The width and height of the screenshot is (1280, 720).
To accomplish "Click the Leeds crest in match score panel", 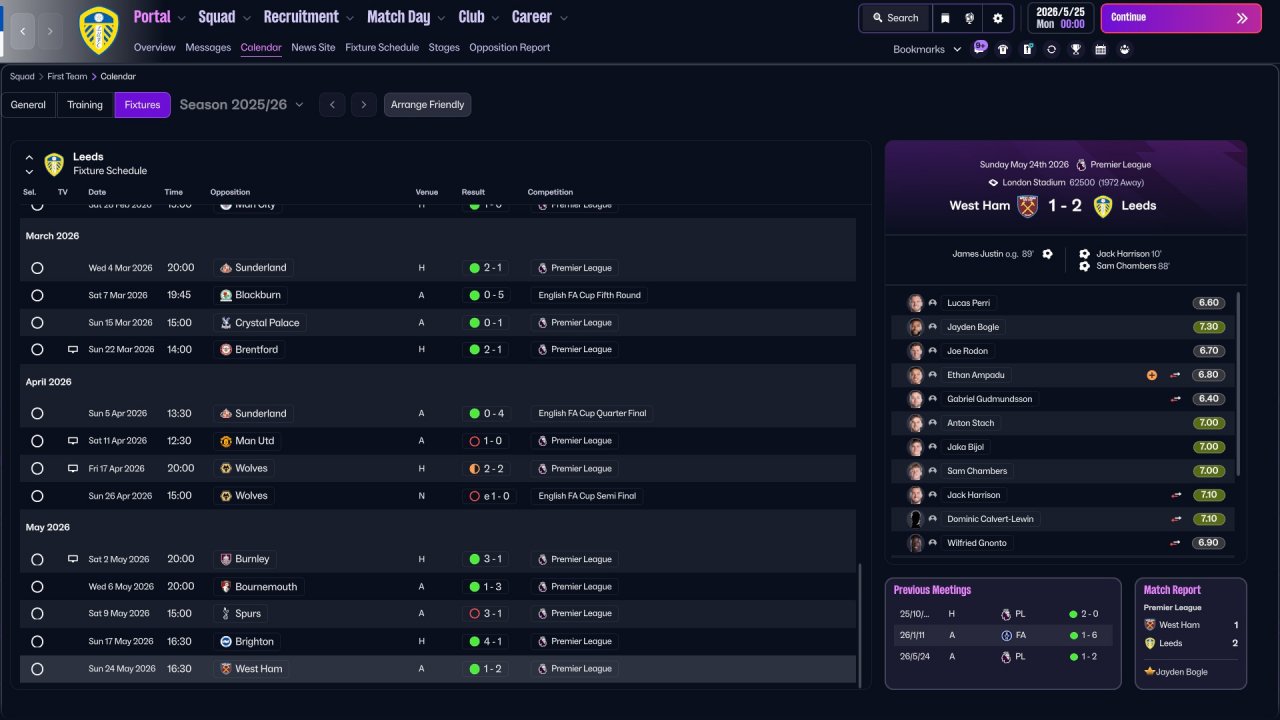I will pos(1103,206).
